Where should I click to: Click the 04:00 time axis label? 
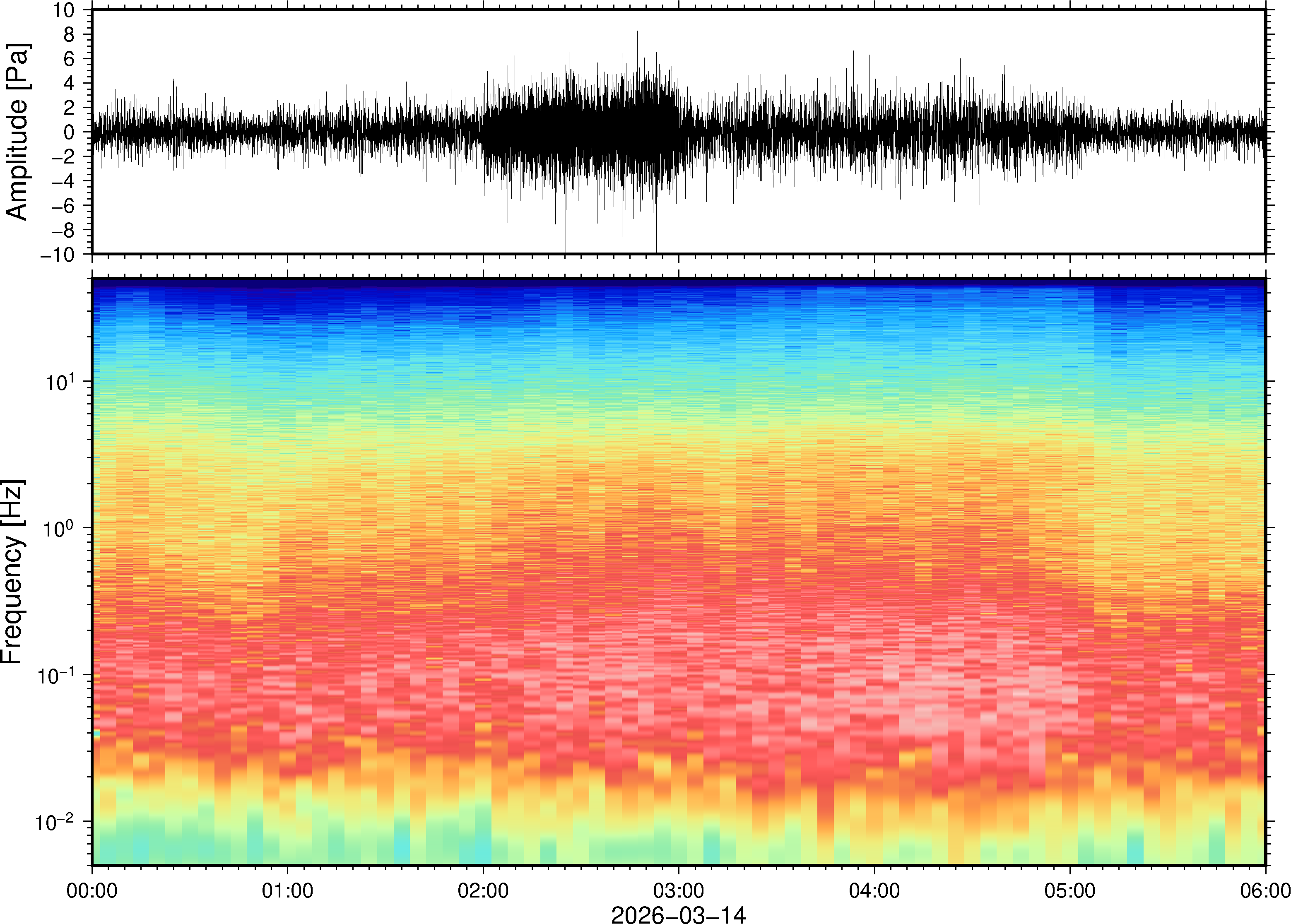[874, 890]
